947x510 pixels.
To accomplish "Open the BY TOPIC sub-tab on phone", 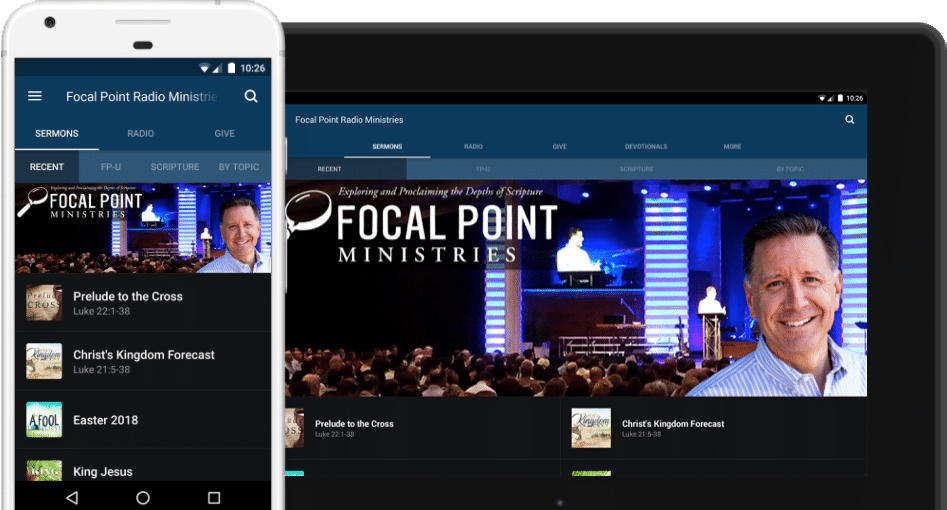I will click(x=239, y=167).
